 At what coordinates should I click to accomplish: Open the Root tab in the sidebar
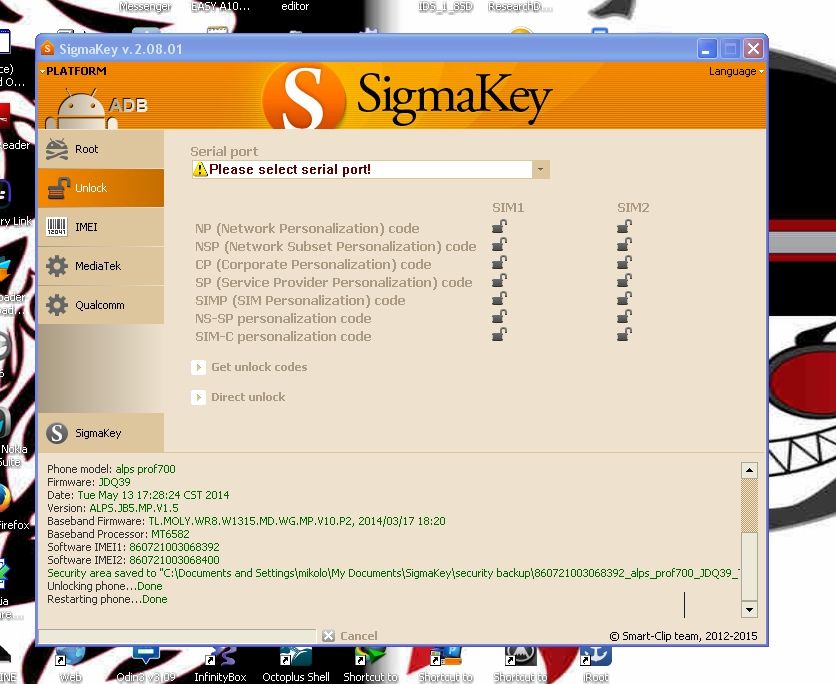101,149
